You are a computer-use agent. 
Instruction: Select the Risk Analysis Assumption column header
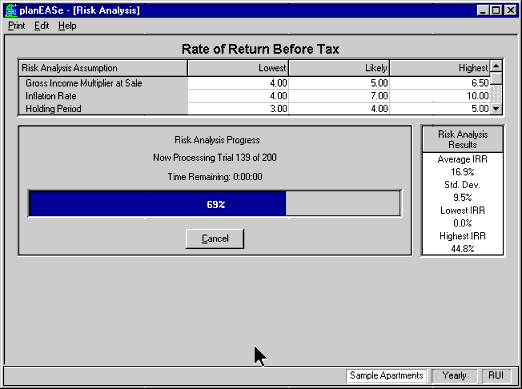(103, 68)
